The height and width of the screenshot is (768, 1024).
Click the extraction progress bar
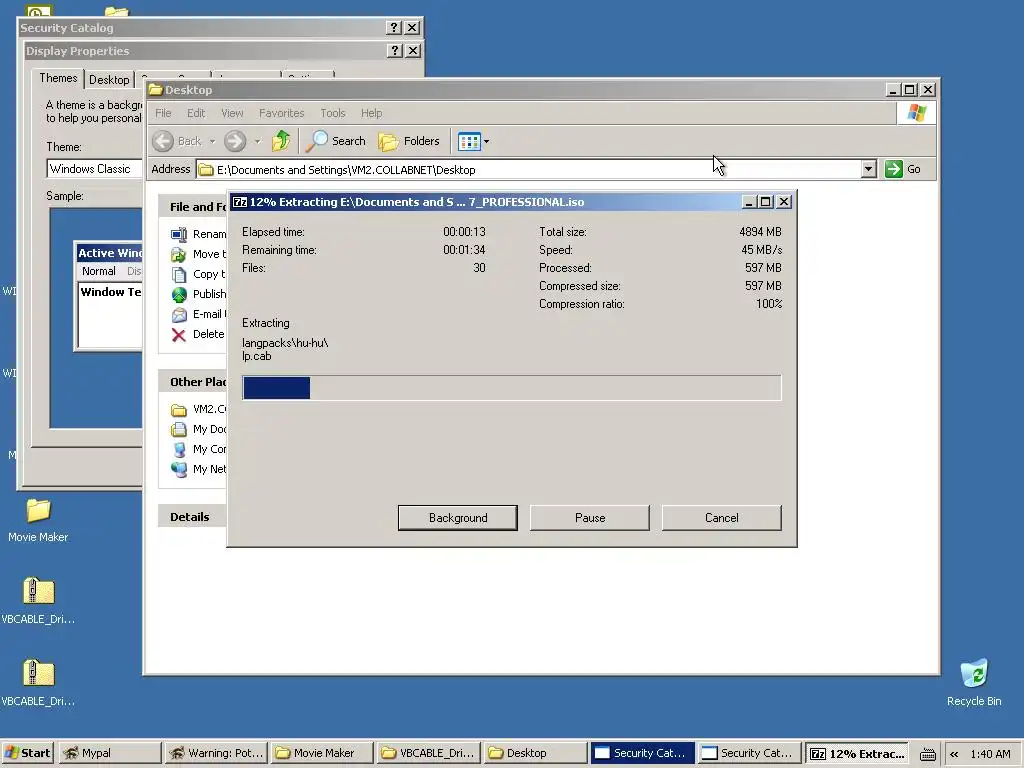pos(512,387)
